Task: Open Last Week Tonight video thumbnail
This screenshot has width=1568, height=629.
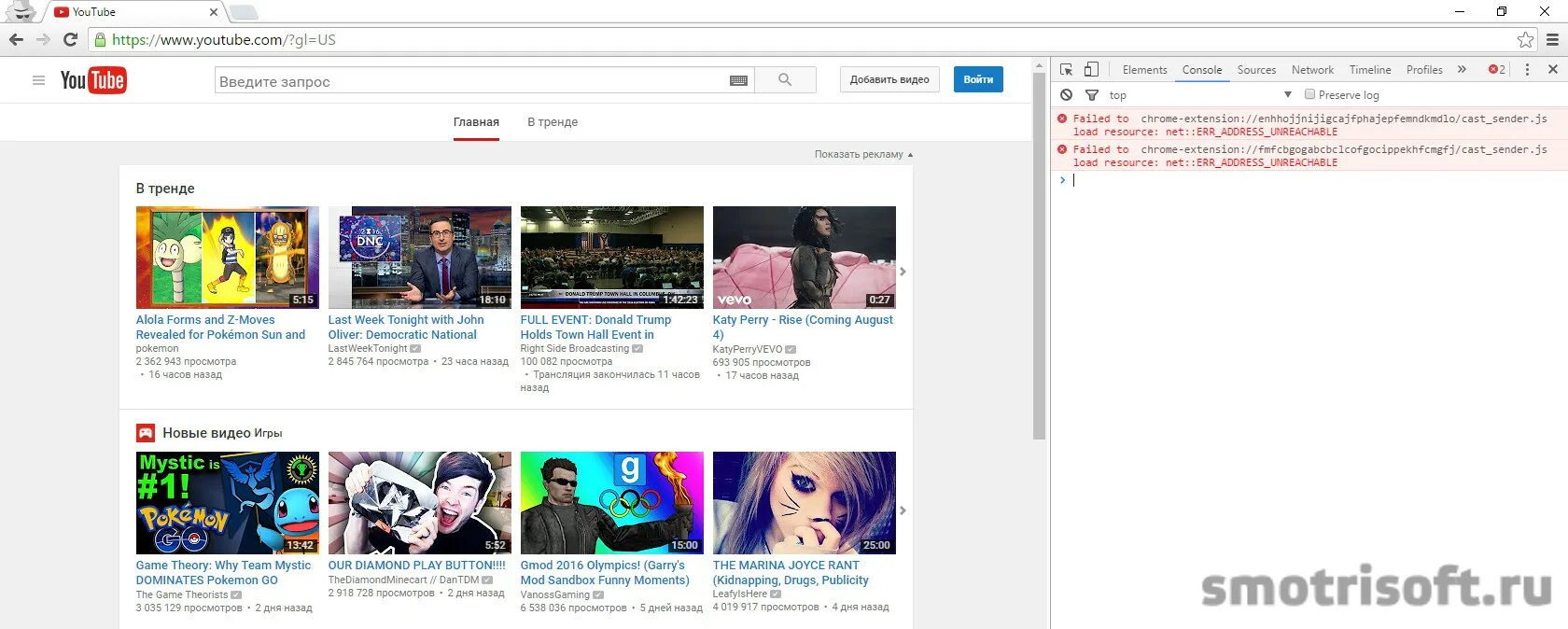Action: pos(419,258)
